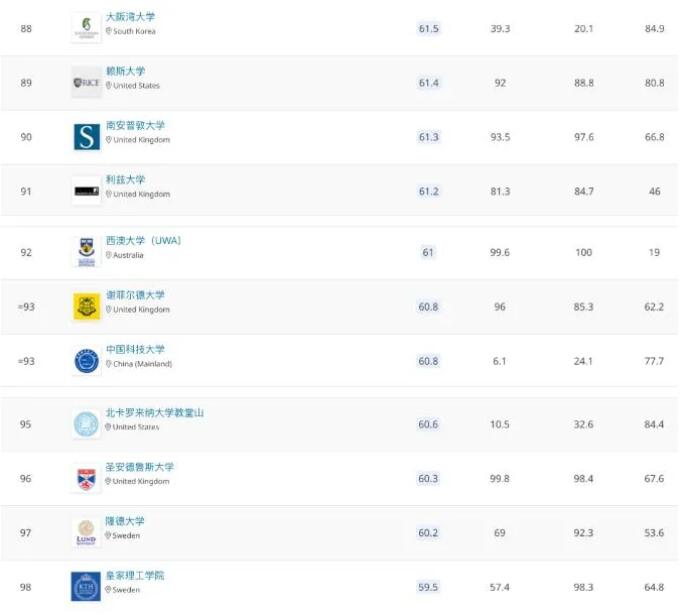Open the 南安普敦大学 link
686x616 pixels.
(x=135, y=126)
